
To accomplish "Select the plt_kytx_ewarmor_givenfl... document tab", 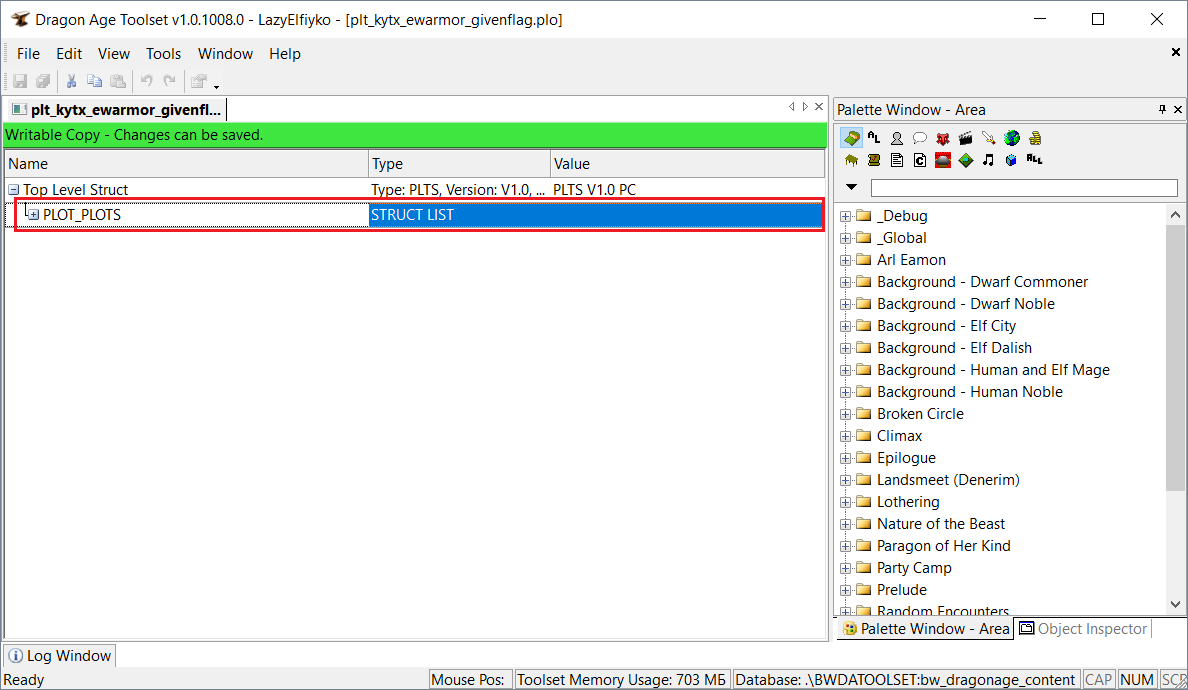I will 117,110.
